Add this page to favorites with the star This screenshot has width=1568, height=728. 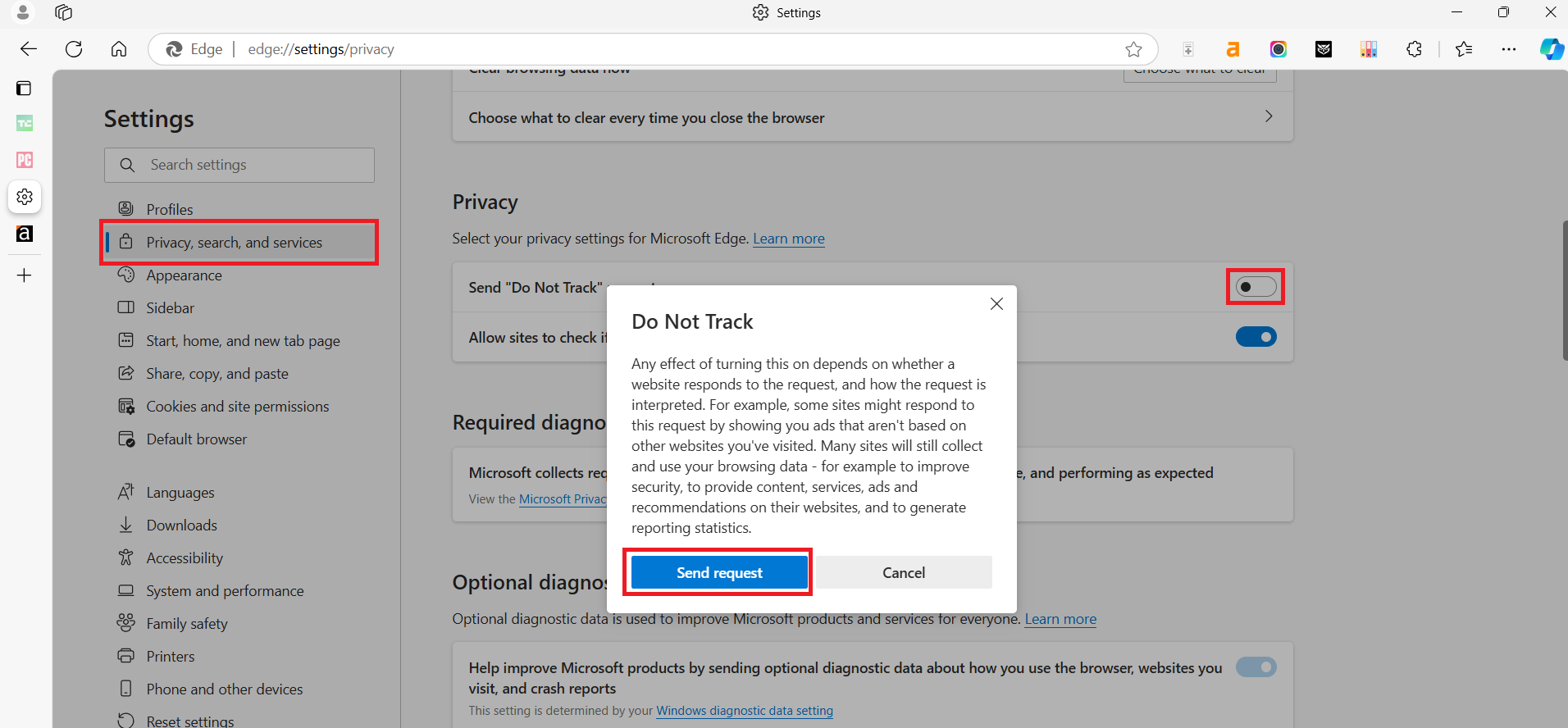tap(1133, 49)
